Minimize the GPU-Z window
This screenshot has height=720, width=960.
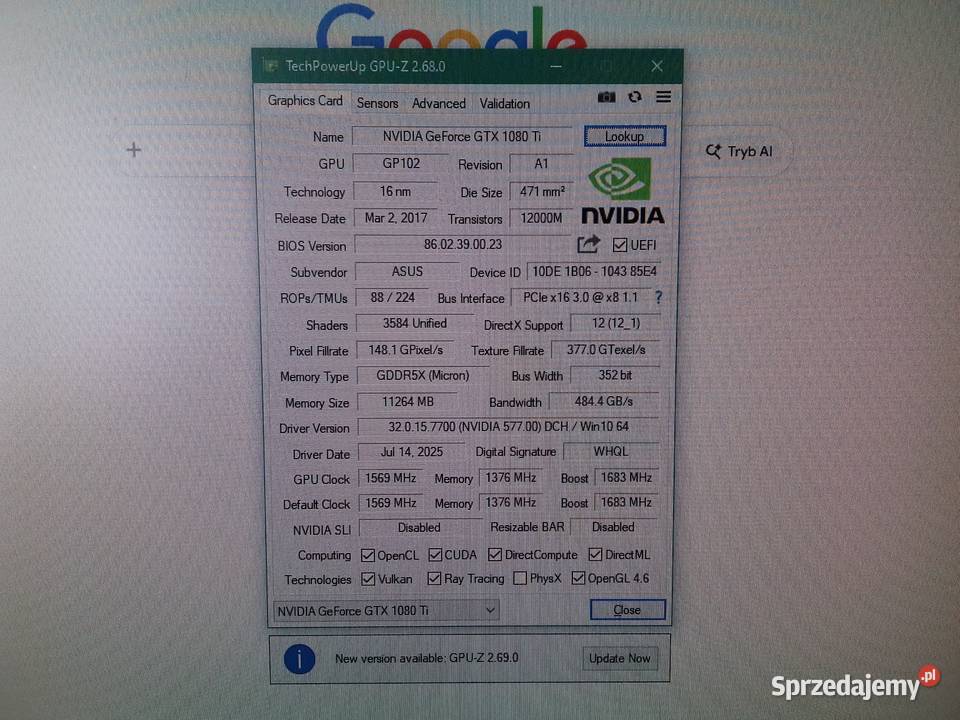(556, 66)
